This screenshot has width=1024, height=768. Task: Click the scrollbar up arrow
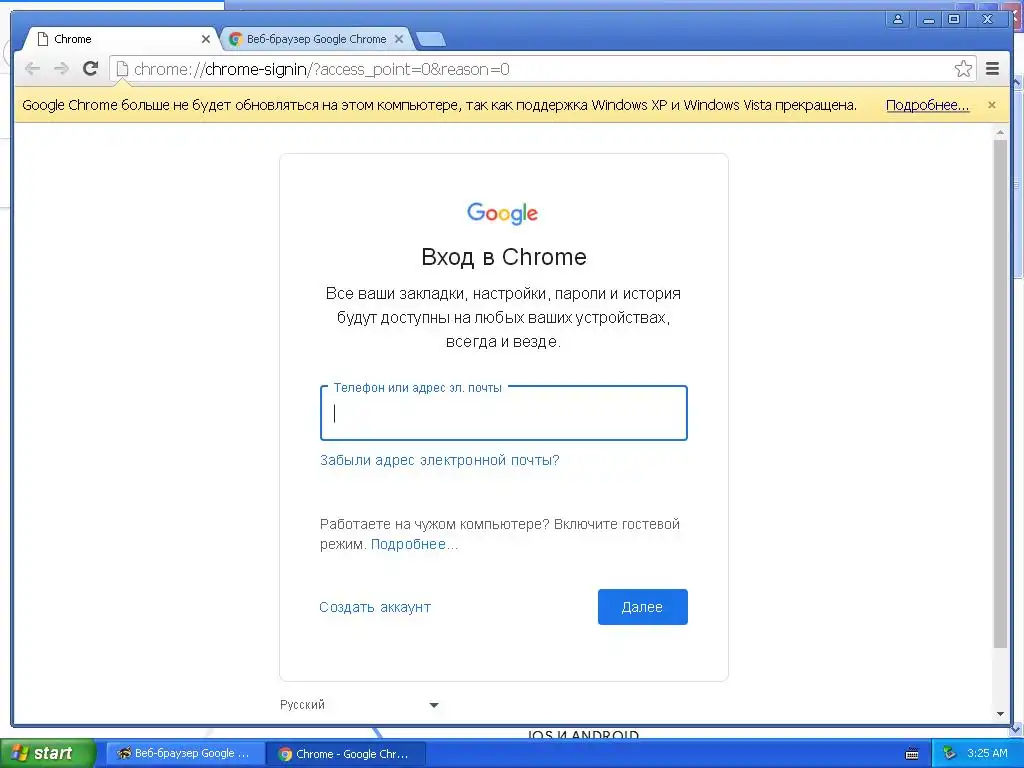pos(1000,133)
